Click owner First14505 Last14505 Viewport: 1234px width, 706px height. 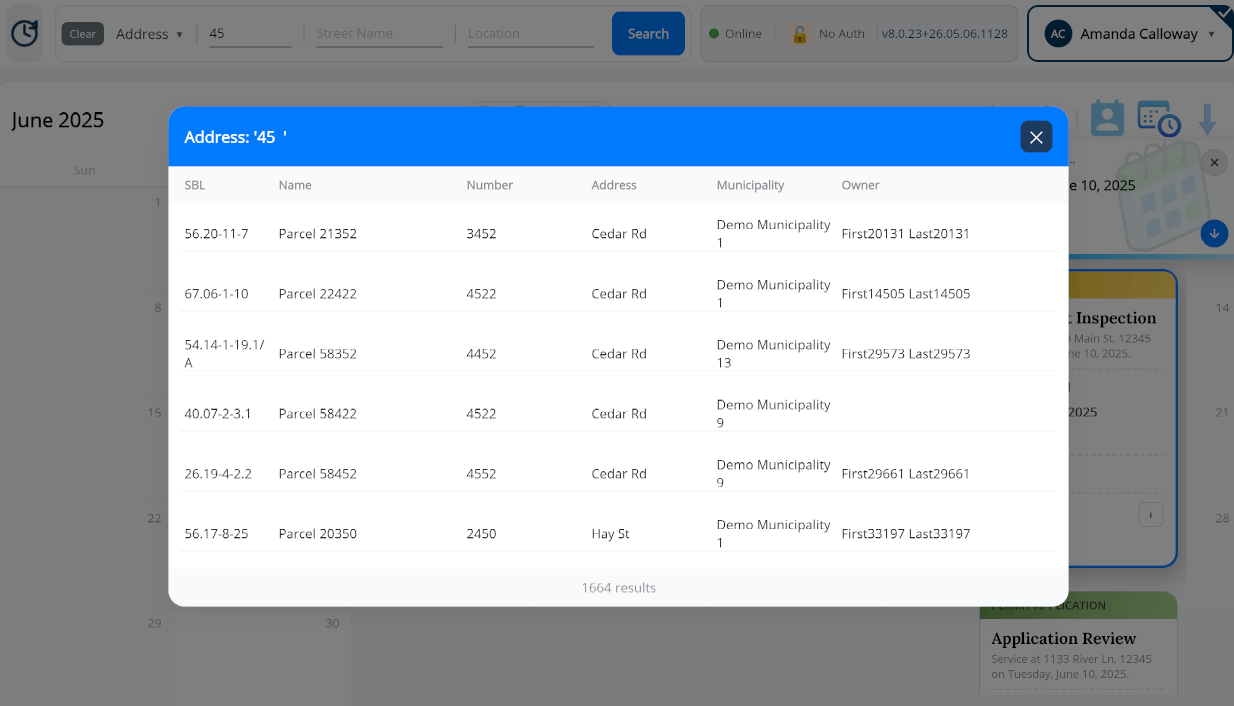[906, 294]
